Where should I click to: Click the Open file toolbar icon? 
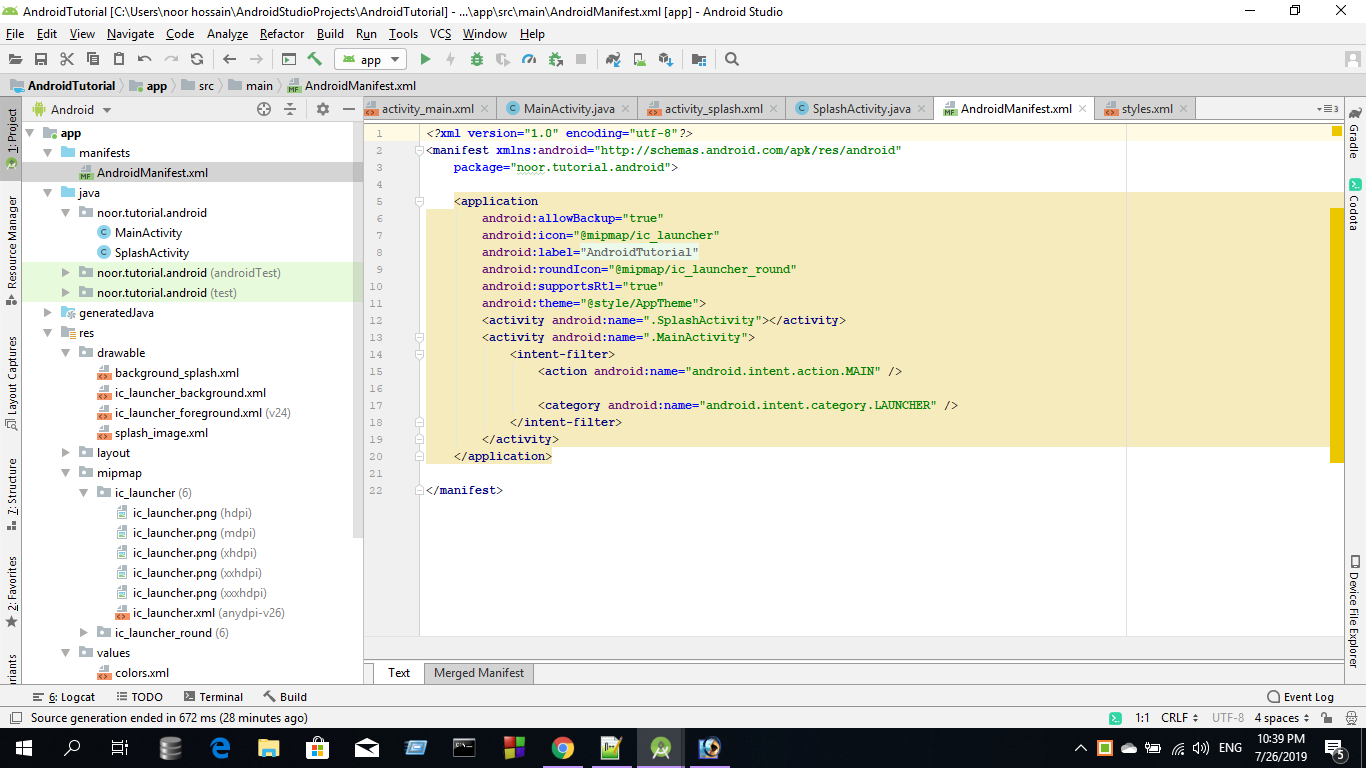pyautogui.click(x=16, y=59)
